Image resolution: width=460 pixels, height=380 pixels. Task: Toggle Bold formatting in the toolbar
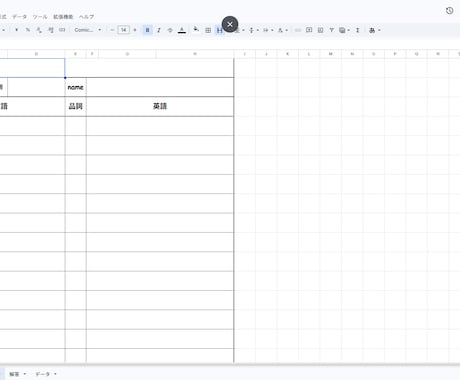[x=147, y=30]
